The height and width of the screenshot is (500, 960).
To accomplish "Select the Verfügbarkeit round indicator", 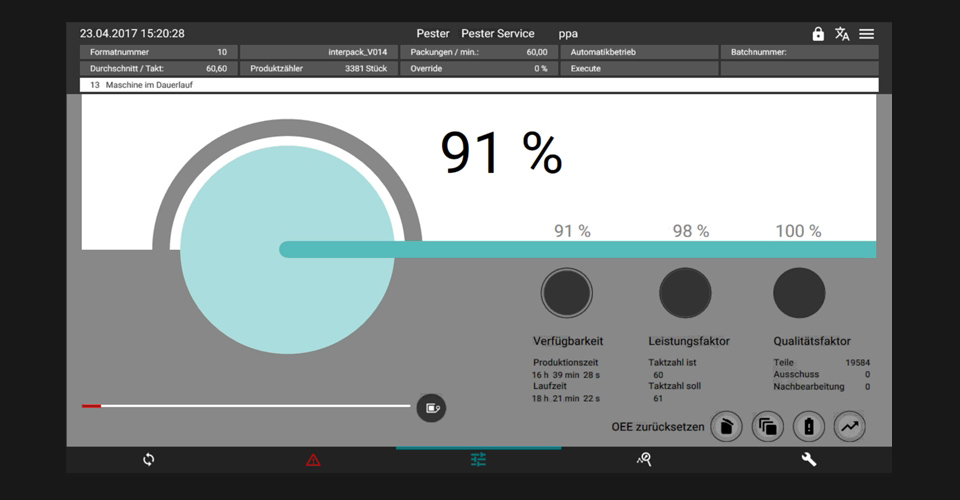I will (567, 293).
